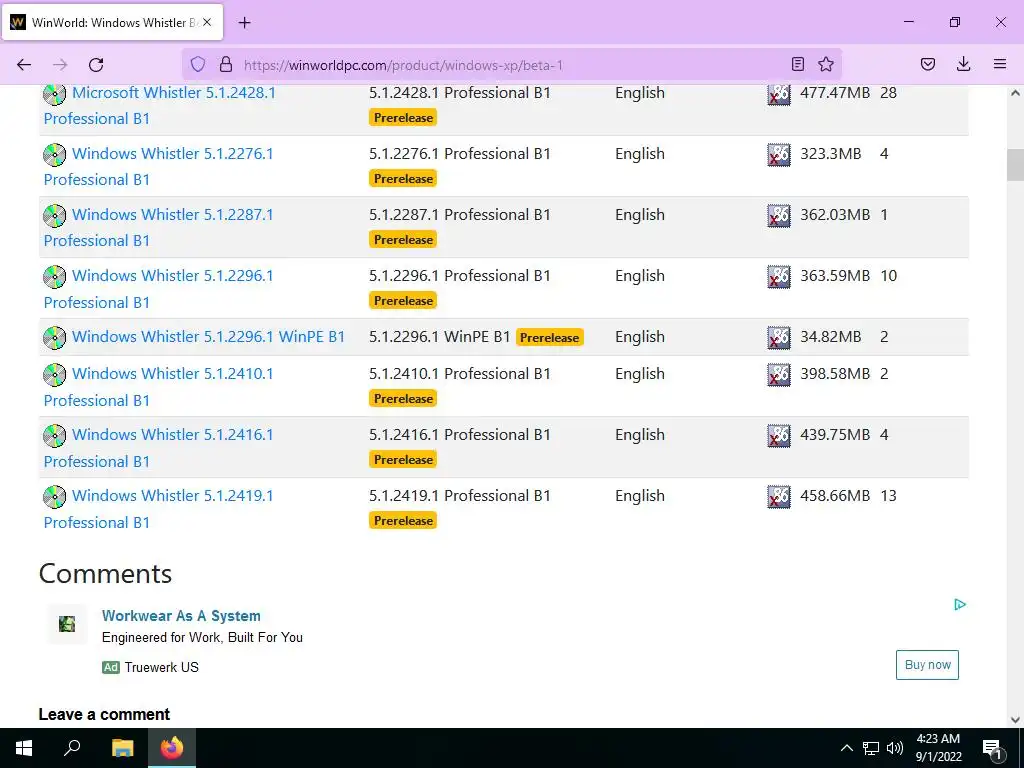Click the 34.82MB file size cell
The height and width of the screenshot is (768, 1024).
830,337
